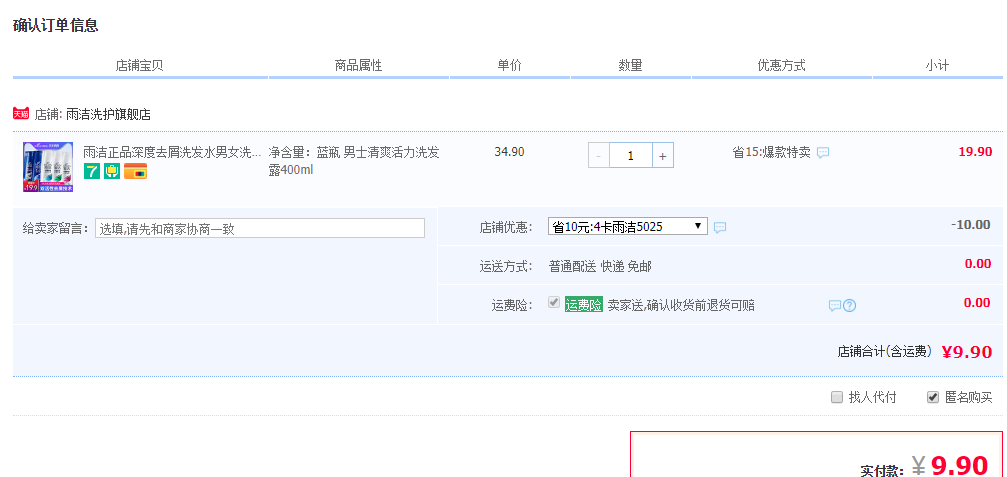Viewport: 1007px width, 477px height.
Task: Click the 商品属性 column header
Action: (358, 65)
